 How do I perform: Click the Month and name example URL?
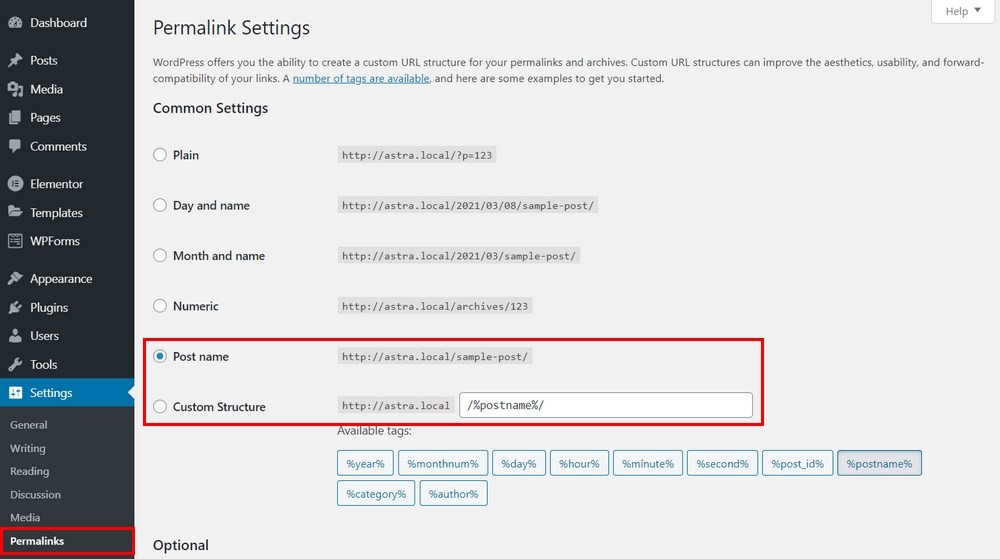pyautogui.click(x=459, y=256)
